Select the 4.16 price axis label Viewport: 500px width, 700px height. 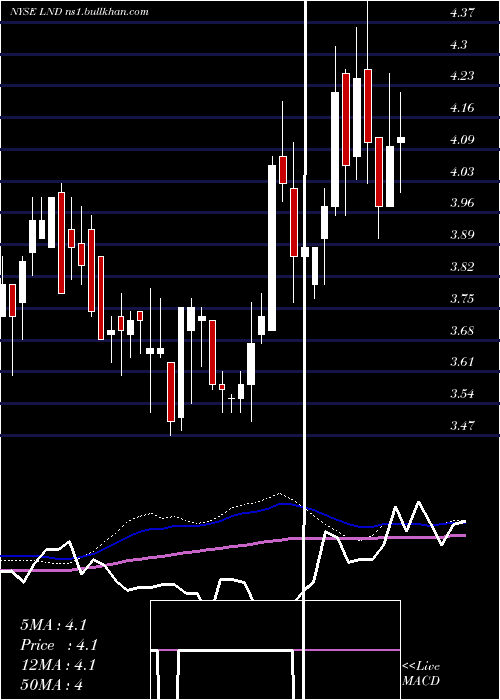pos(462,108)
